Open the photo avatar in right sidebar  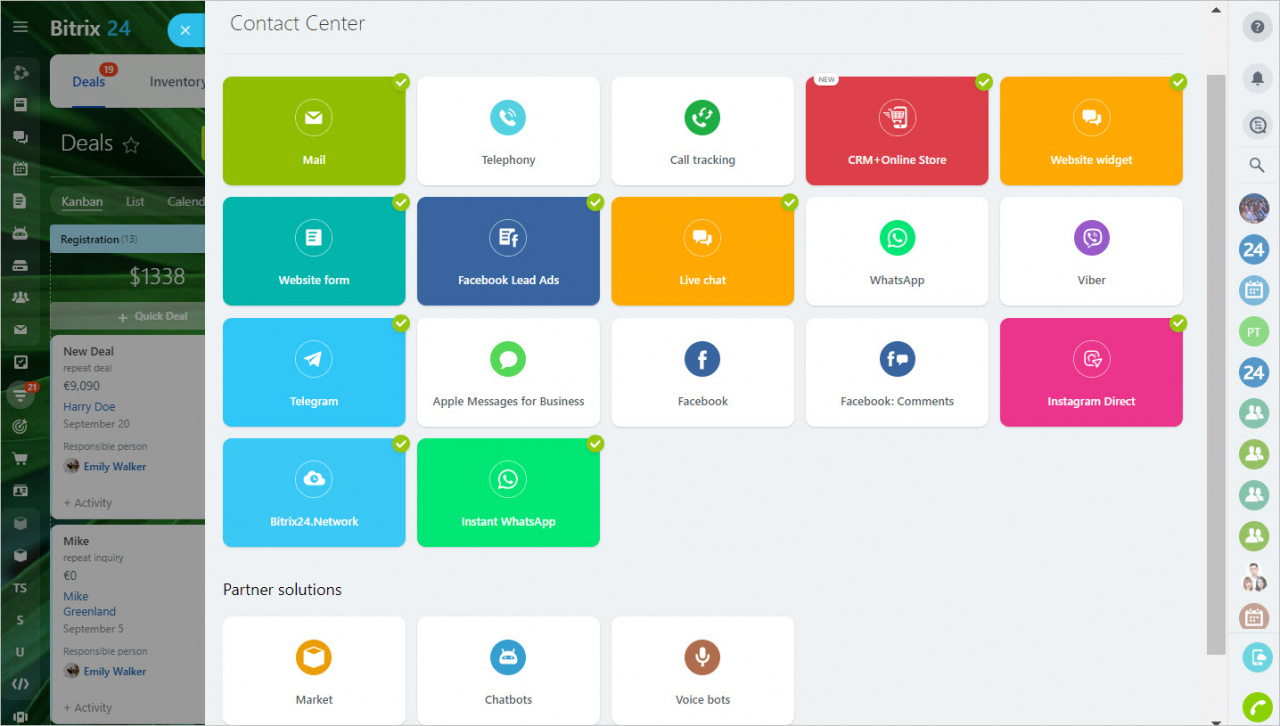point(1253,208)
